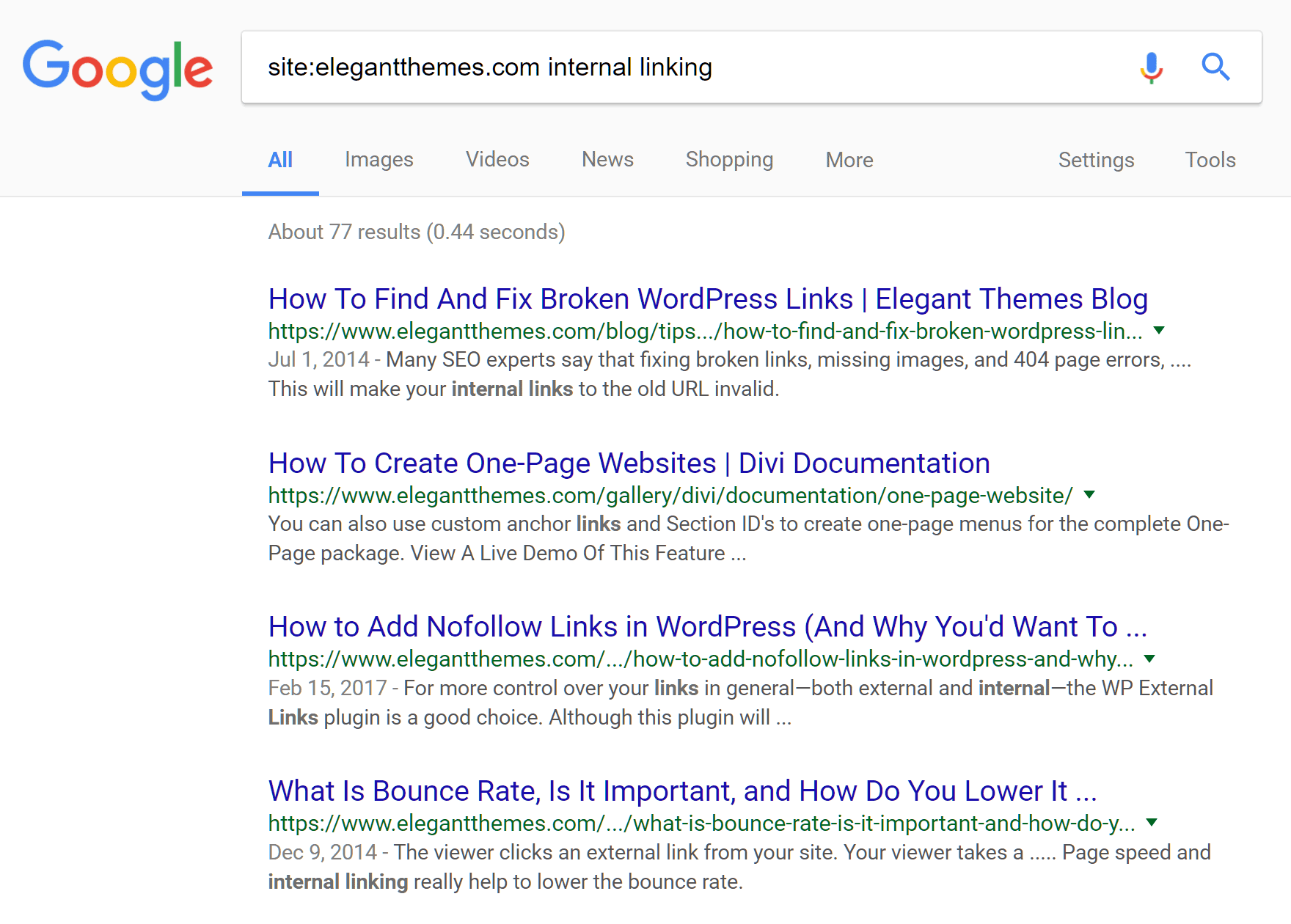
Task: Click the green one-page-website documentation URL
Action: tap(670, 496)
